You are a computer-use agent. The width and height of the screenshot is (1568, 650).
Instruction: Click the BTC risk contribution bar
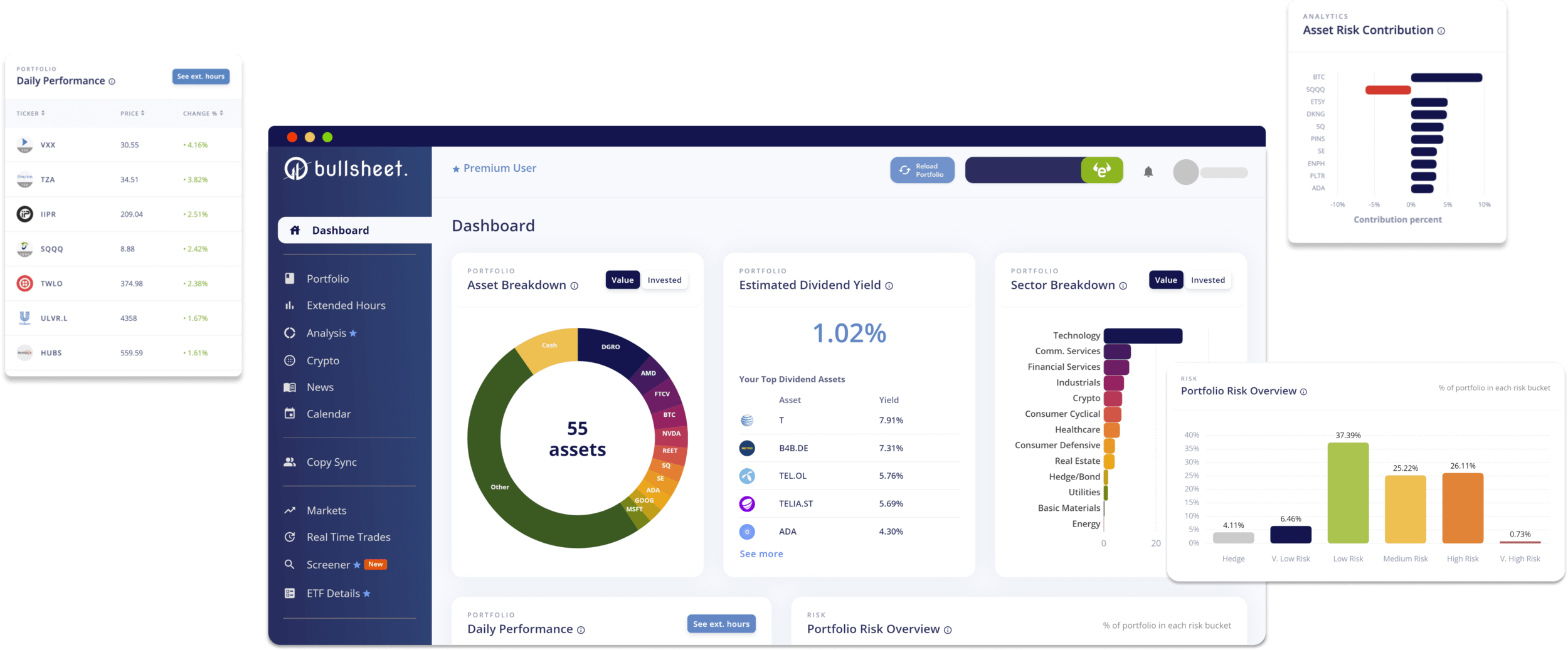pyautogui.click(x=1446, y=78)
